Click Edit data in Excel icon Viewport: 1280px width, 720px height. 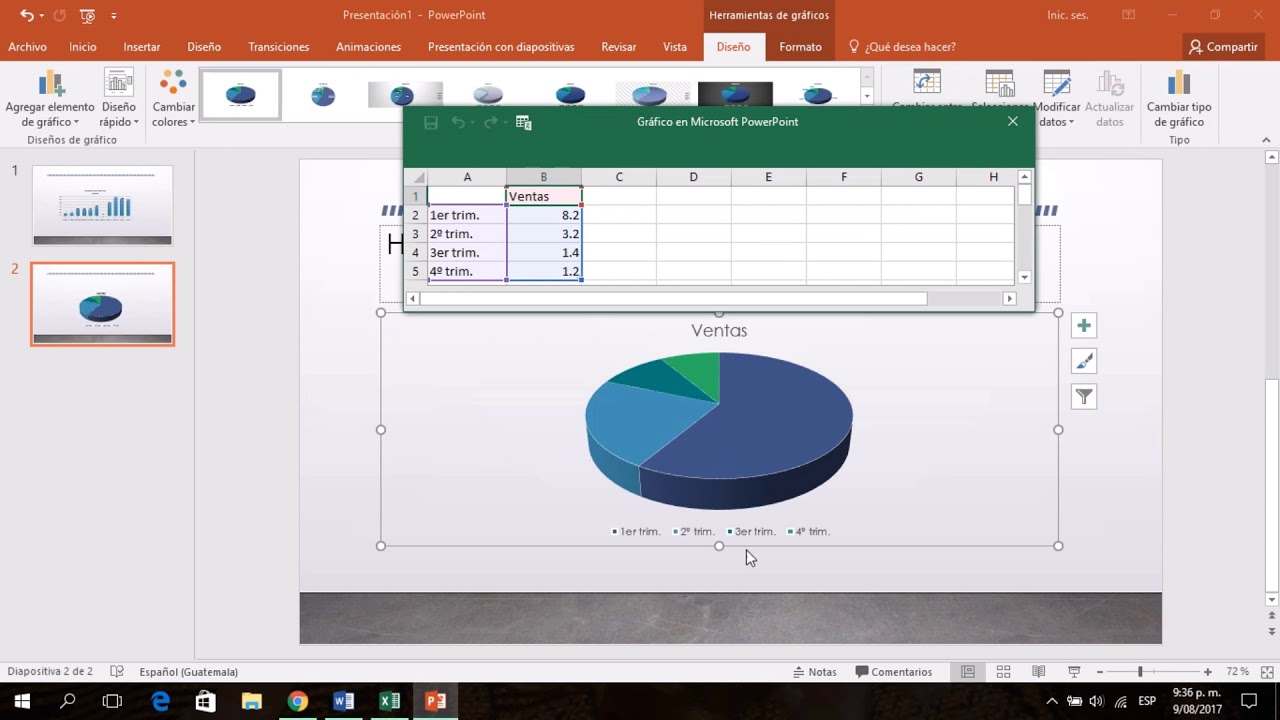tap(523, 122)
